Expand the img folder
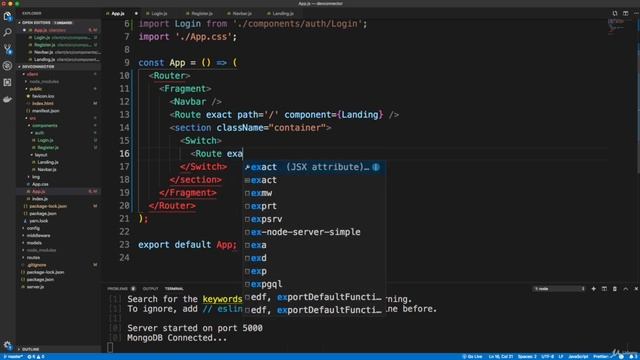Image resolution: width=640 pixels, height=360 pixels. (x=36, y=177)
